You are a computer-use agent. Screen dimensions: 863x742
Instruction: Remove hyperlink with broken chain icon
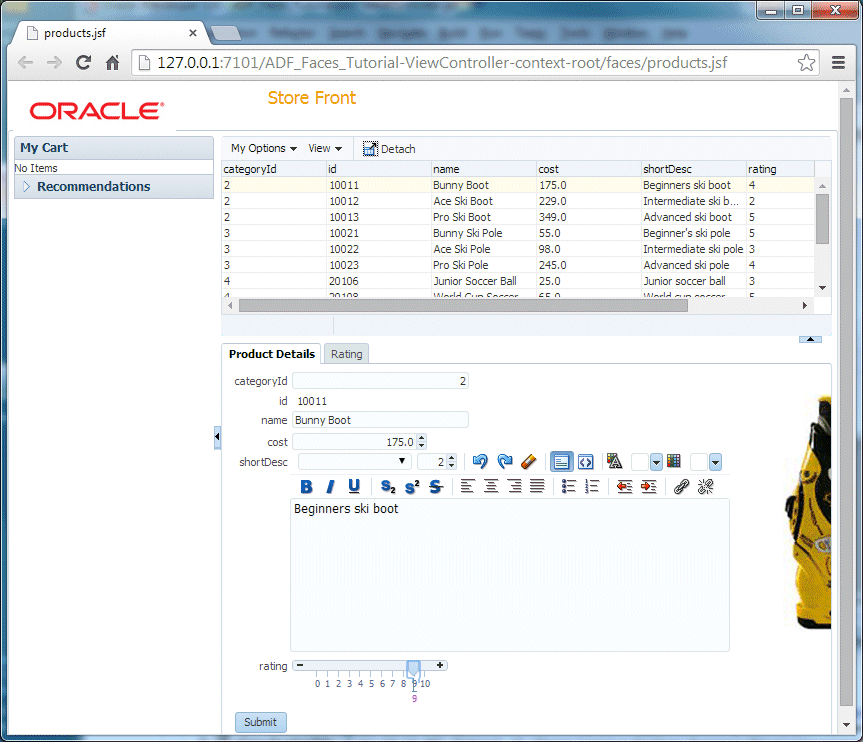click(705, 486)
